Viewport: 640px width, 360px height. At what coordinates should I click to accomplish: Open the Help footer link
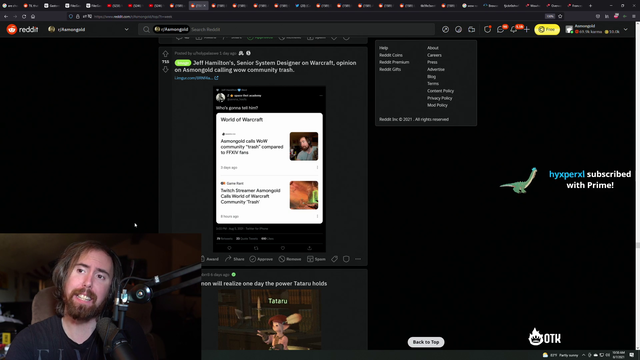(383, 48)
